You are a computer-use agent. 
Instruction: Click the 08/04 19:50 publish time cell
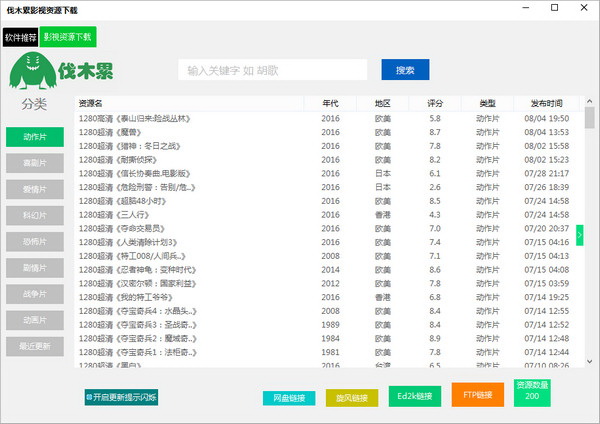[x=546, y=119]
